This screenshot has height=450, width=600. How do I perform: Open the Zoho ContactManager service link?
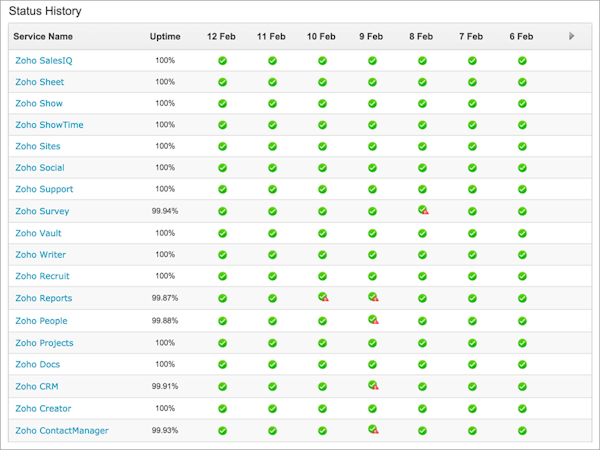click(62, 430)
